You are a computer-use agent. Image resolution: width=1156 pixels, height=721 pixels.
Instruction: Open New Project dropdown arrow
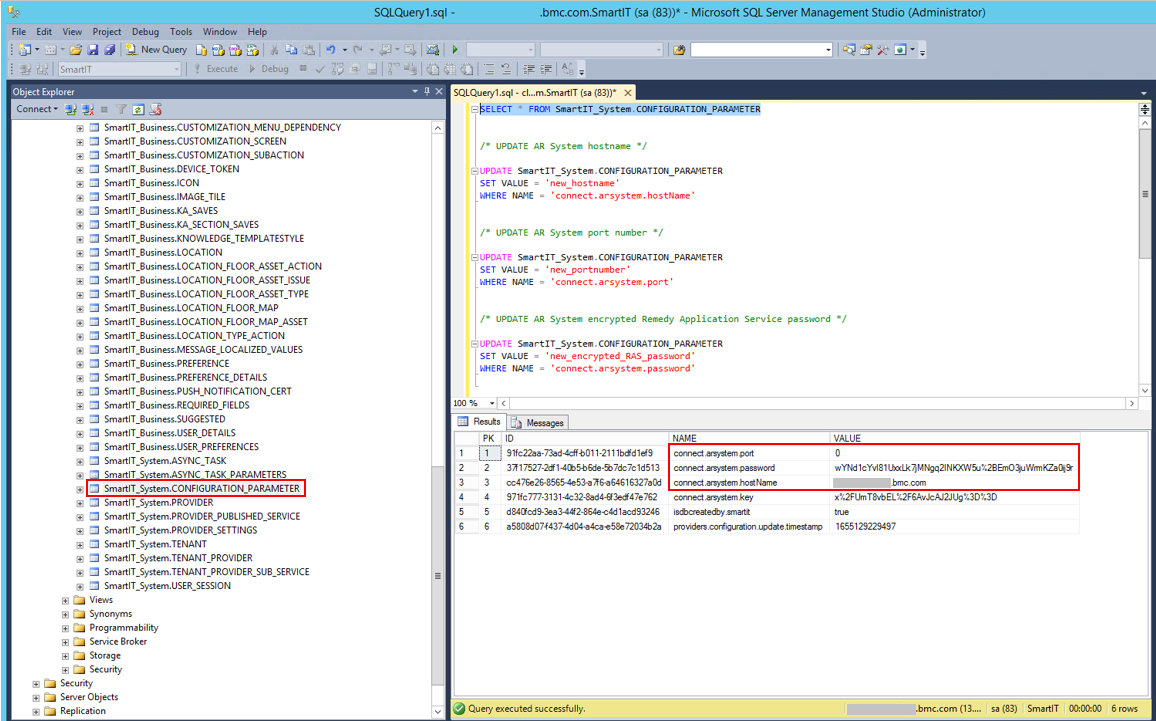point(37,50)
